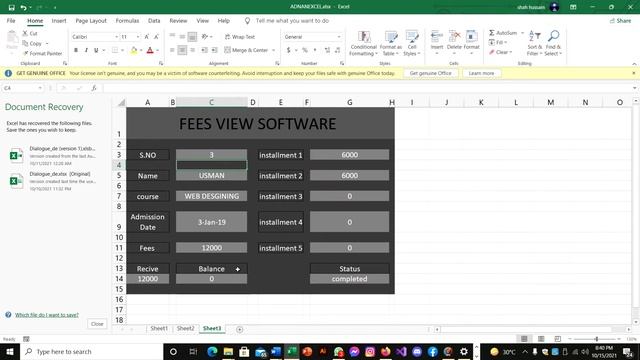640x360 pixels.
Task: Switch to the Formulas tab
Action: tap(127, 21)
